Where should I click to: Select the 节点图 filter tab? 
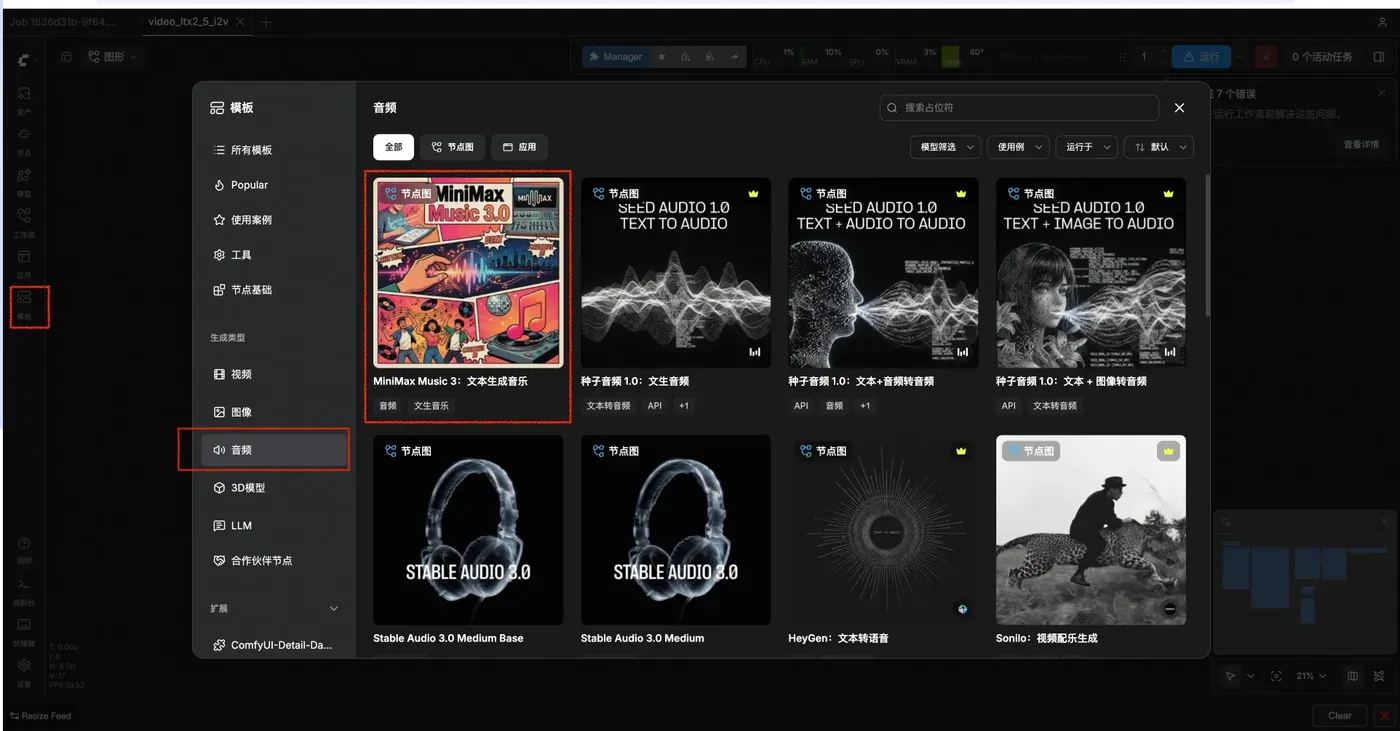pos(452,147)
